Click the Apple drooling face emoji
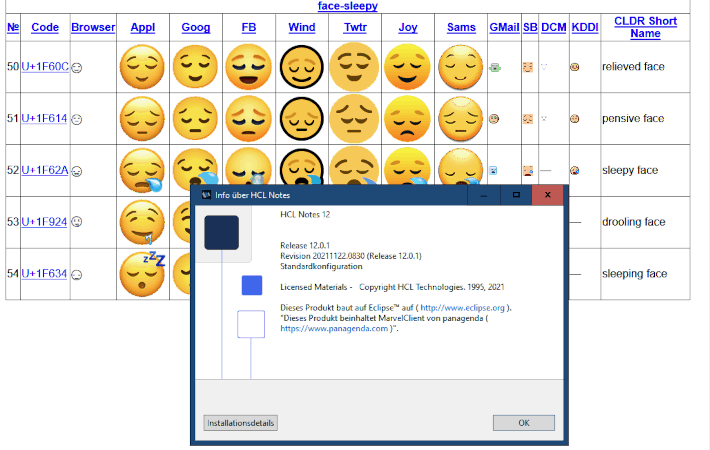The width and height of the screenshot is (710, 450). coord(142,222)
